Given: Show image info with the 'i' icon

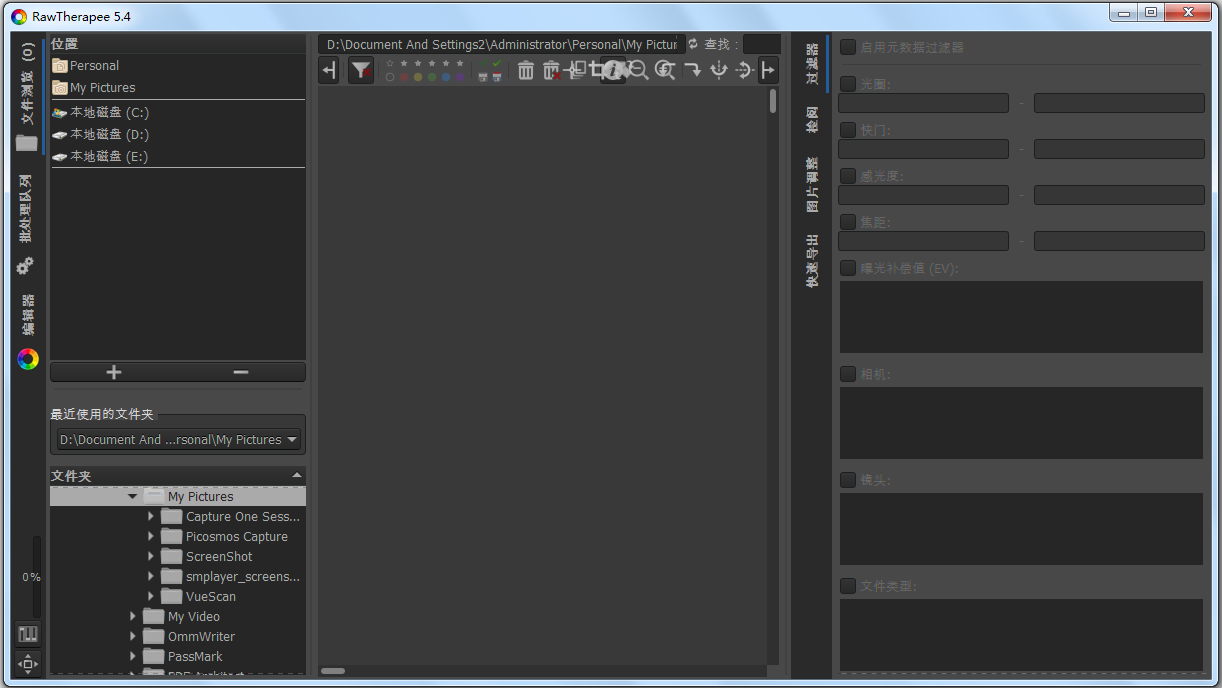Looking at the screenshot, I should pyautogui.click(x=613, y=70).
